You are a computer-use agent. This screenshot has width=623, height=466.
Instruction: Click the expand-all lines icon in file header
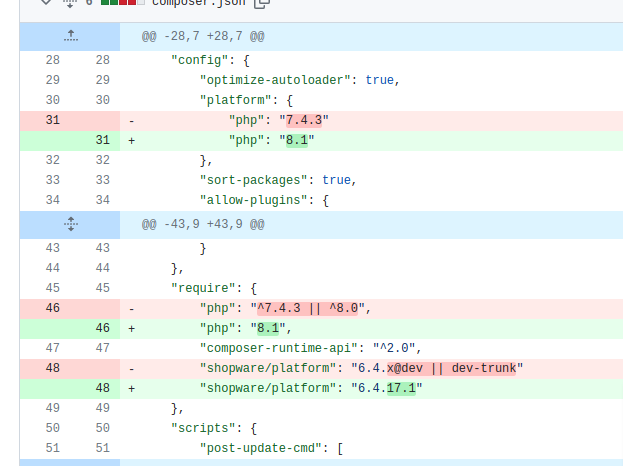pyautogui.click(x=71, y=3)
